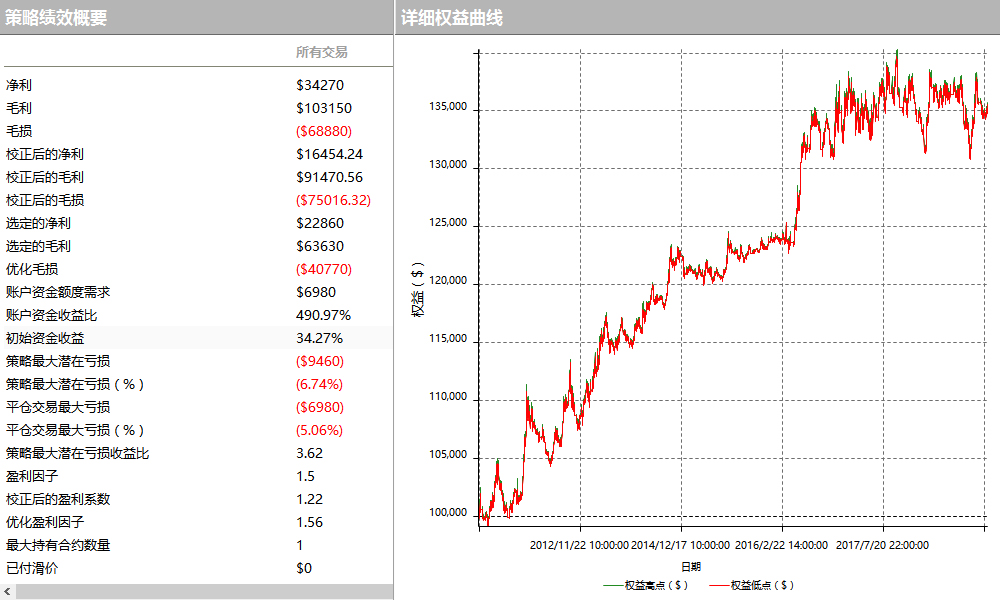Click the green 权益高点 legend line marker
Viewport: 1000px width, 600px height.
click(x=613, y=585)
